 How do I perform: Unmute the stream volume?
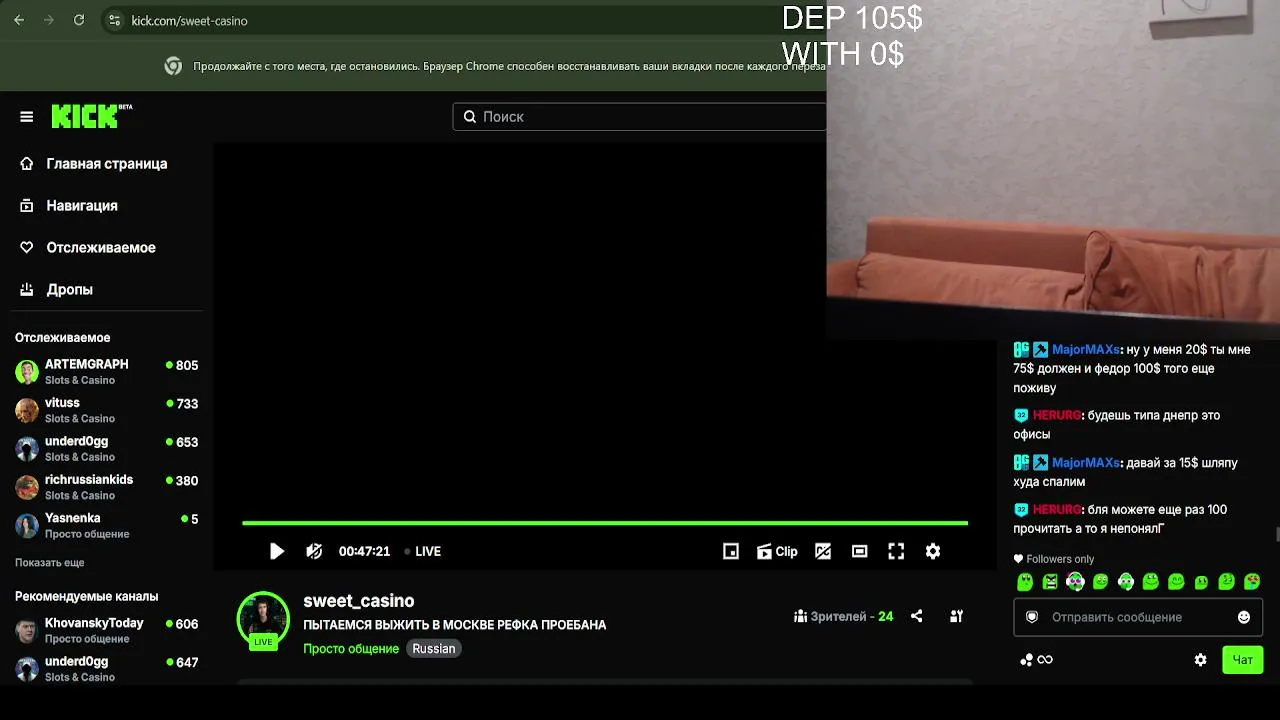point(314,551)
